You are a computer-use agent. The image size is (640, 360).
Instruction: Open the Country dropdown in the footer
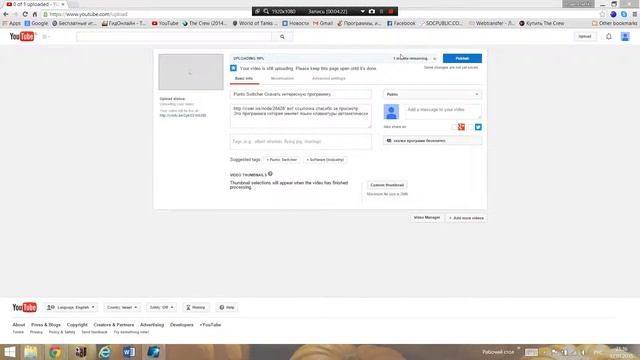point(122,307)
